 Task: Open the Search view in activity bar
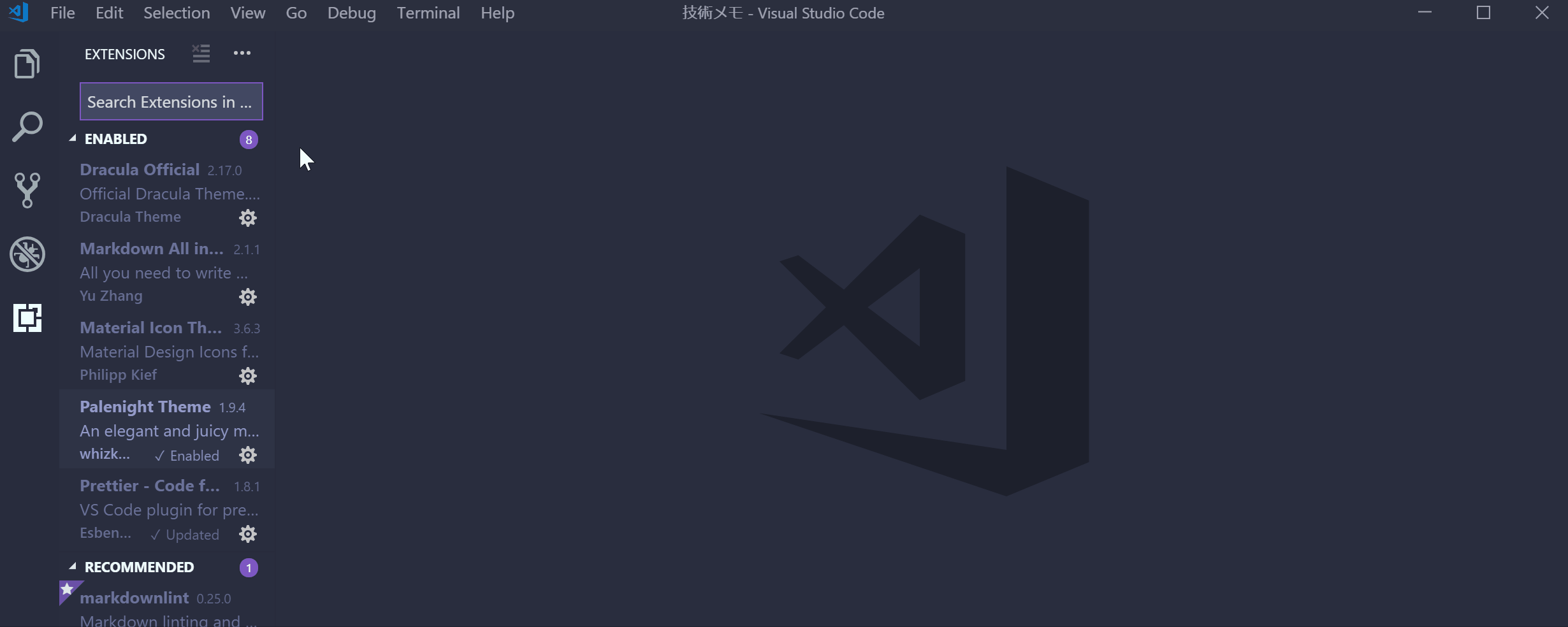[x=27, y=127]
